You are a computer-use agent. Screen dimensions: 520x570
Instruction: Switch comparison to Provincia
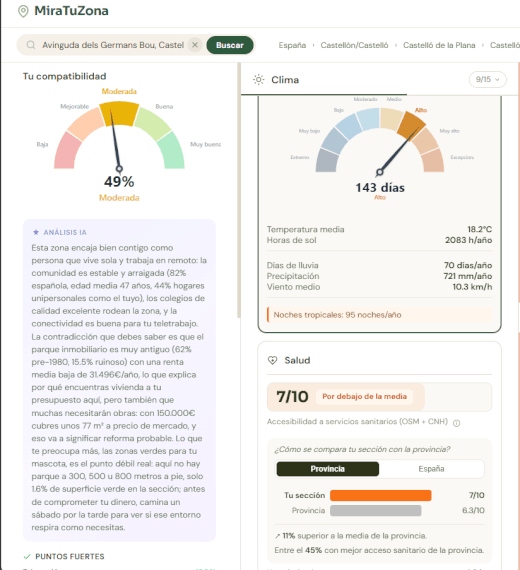tap(328, 469)
